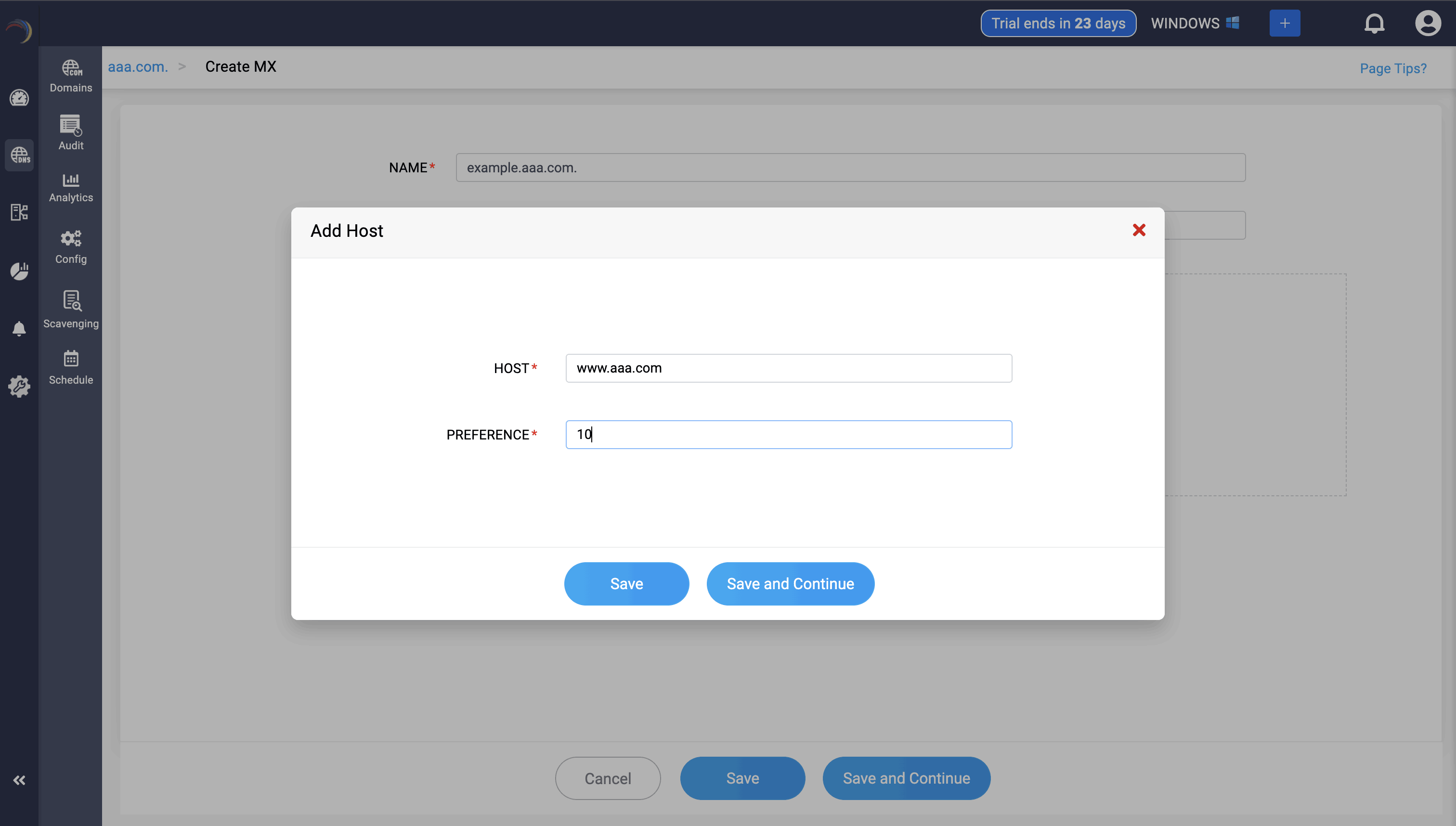The image size is (1456, 826).
Task: Click the PREFERENCE input field
Action: 788,435
